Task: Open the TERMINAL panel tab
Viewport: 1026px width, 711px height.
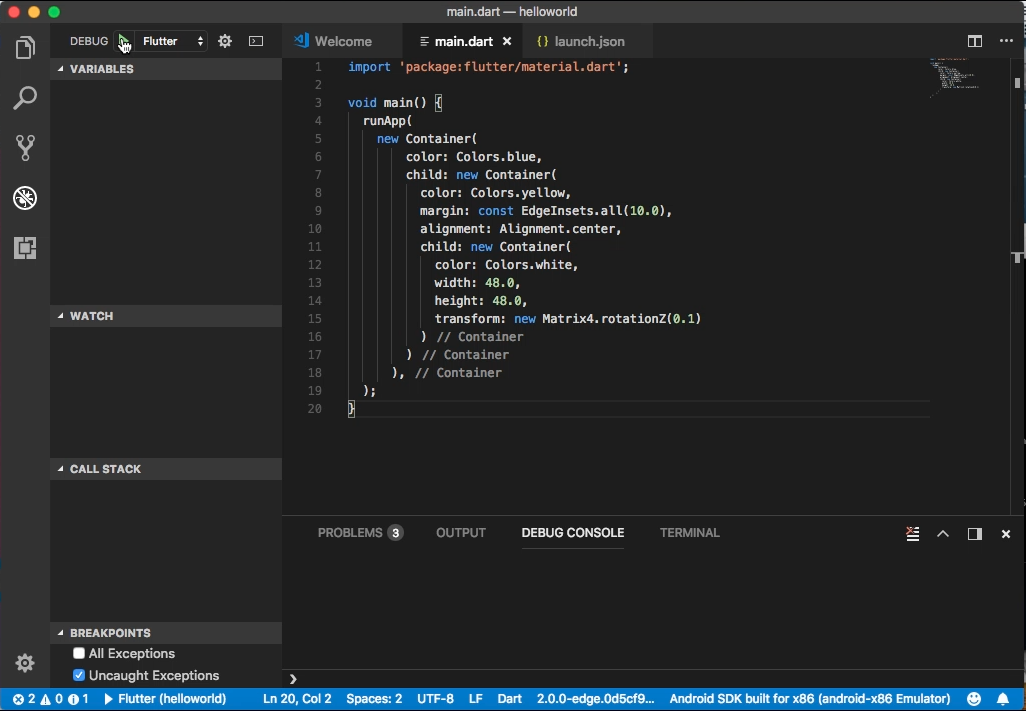Action: (690, 533)
